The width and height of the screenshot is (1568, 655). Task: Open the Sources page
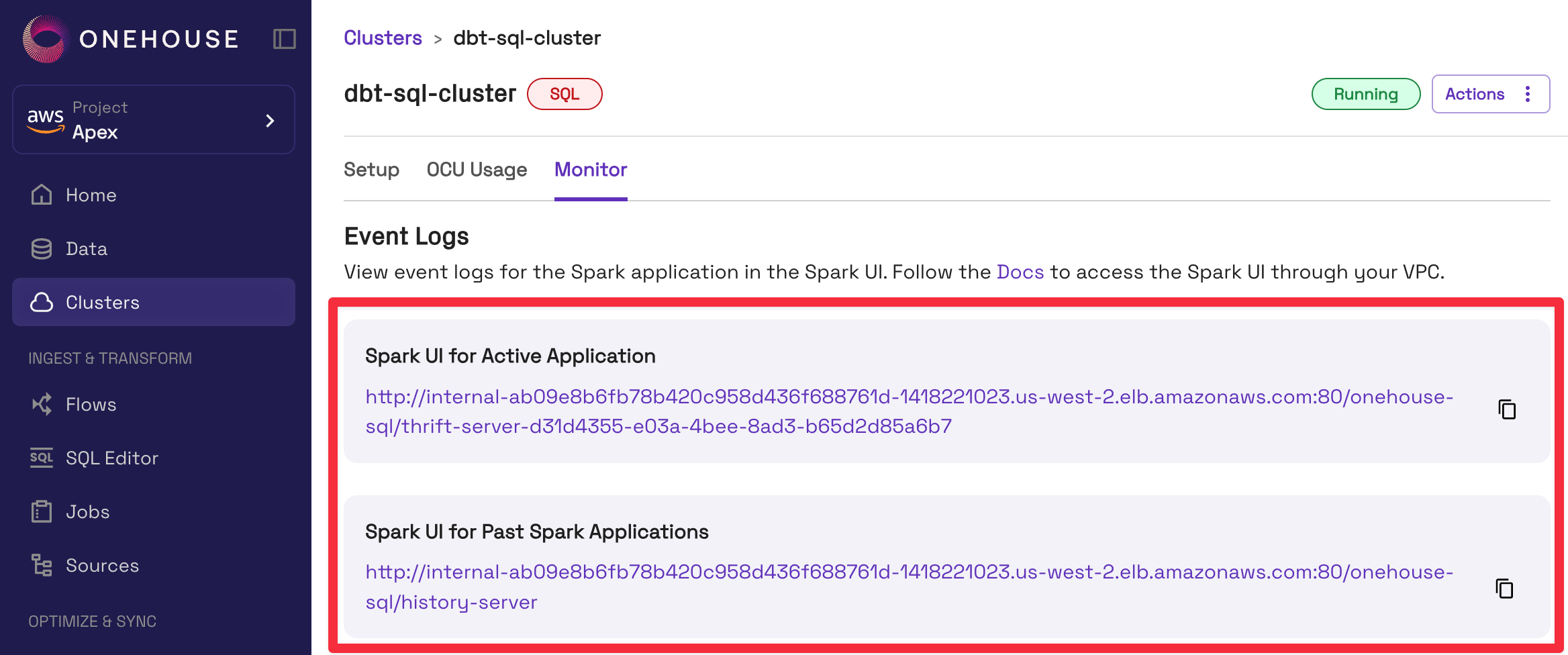tap(102, 566)
